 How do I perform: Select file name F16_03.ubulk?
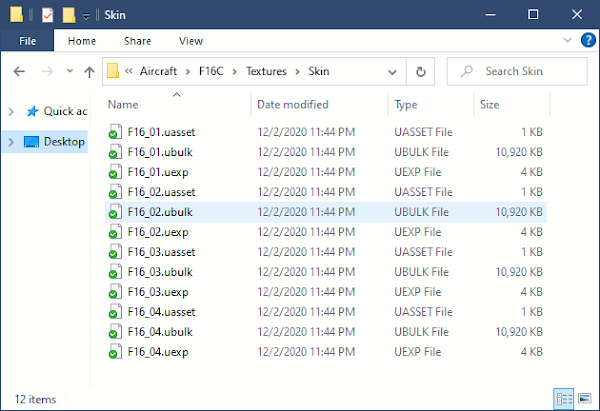[160, 272]
